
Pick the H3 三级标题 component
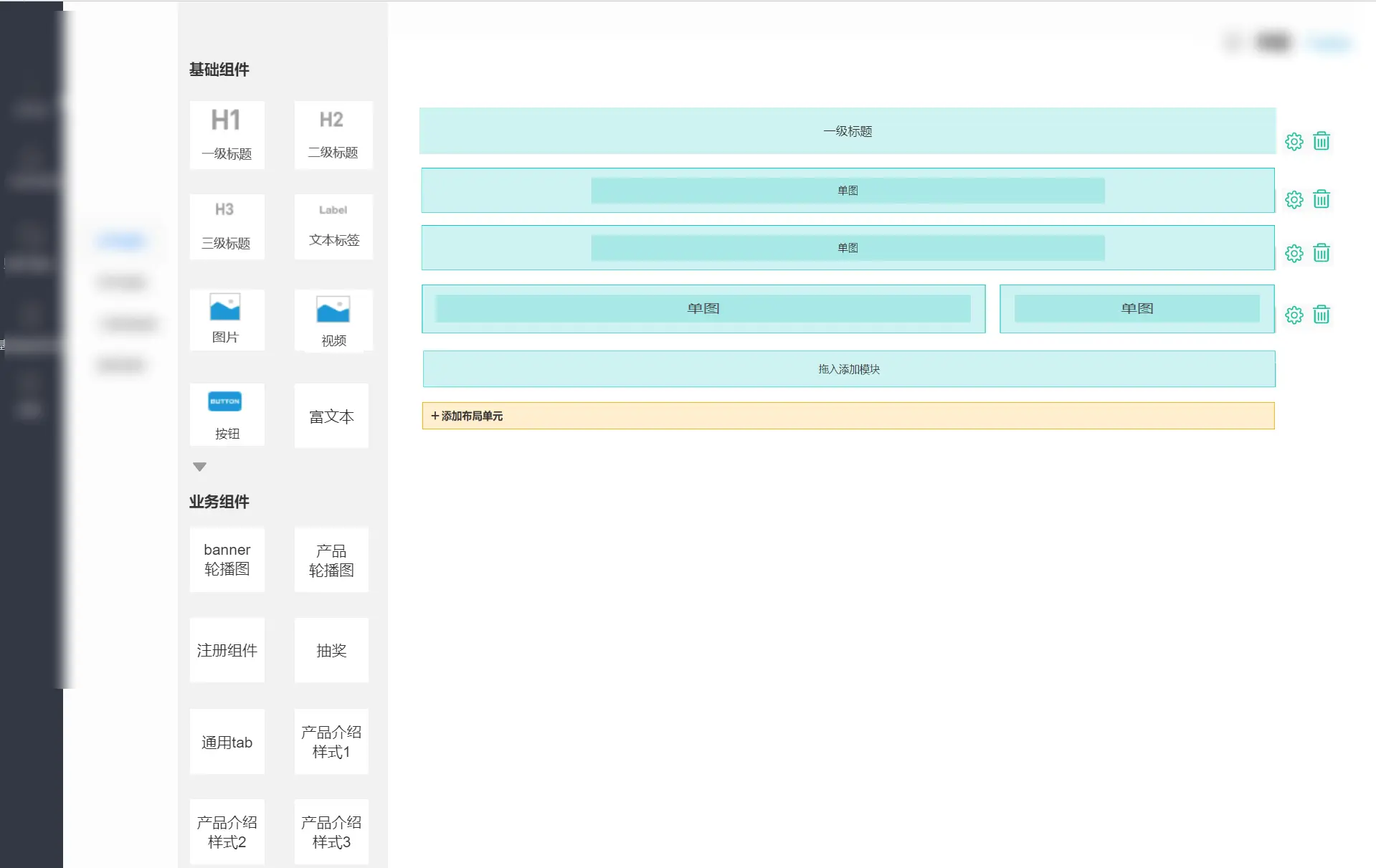[x=227, y=226]
